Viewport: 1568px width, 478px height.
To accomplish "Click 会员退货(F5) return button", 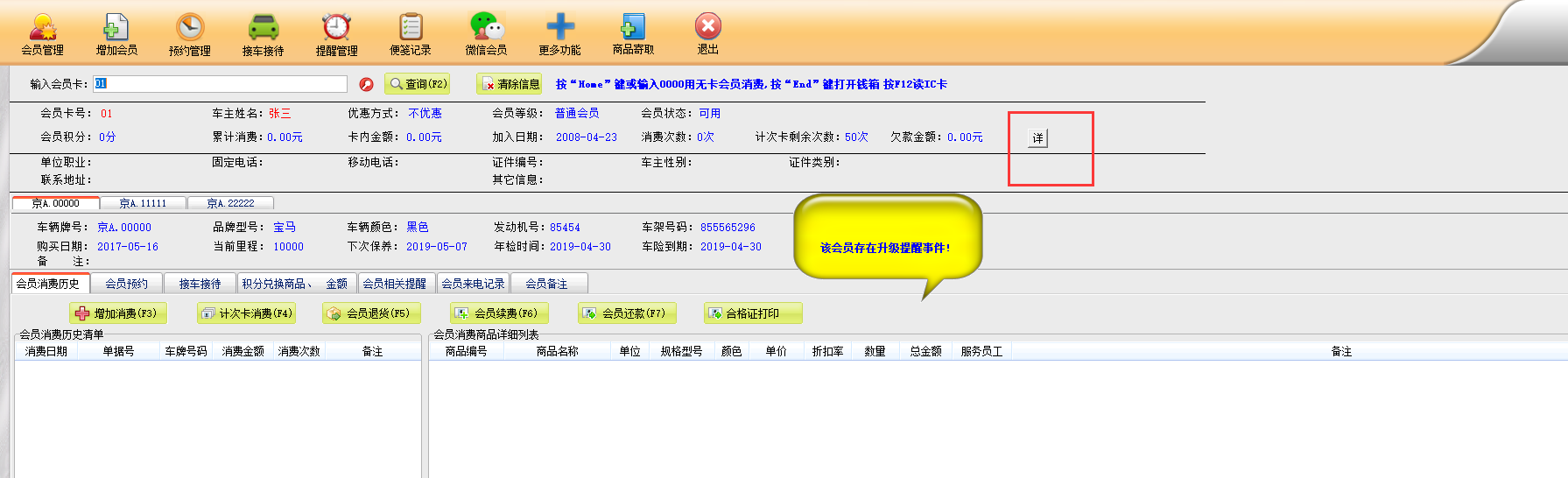I will pyautogui.click(x=371, y=313).
